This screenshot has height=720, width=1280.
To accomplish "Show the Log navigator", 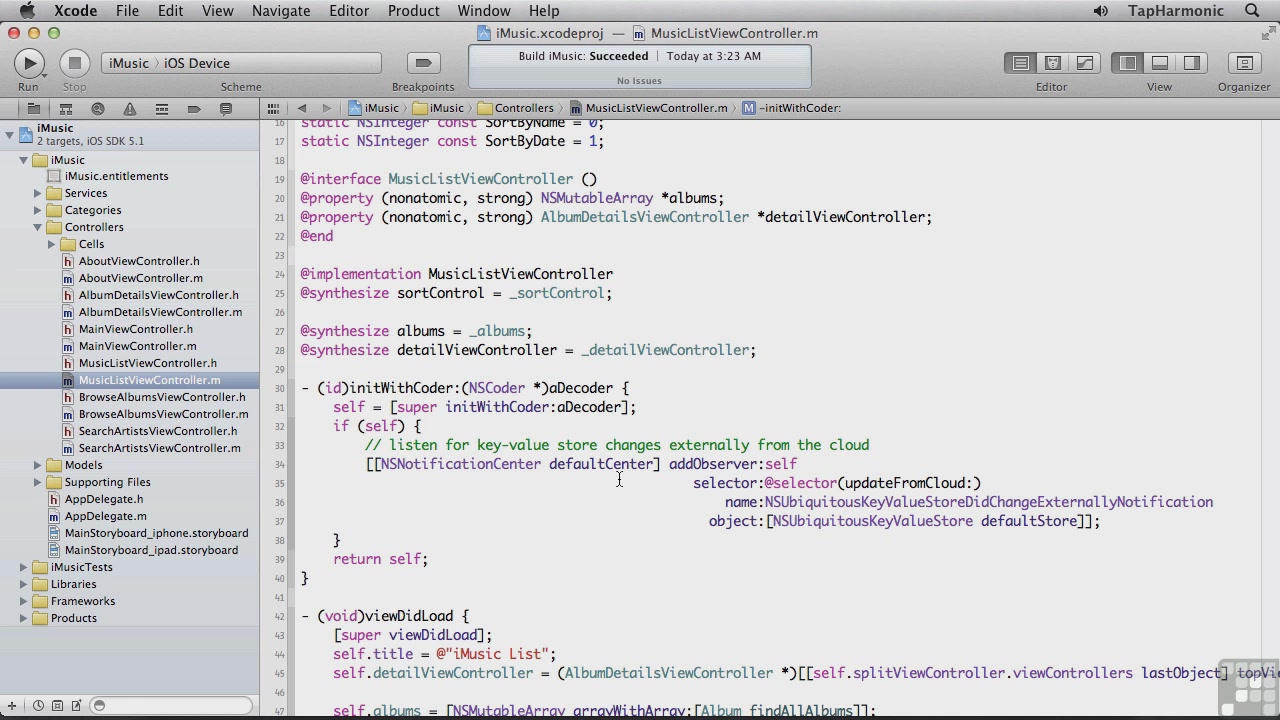I will tap(226, 108).
